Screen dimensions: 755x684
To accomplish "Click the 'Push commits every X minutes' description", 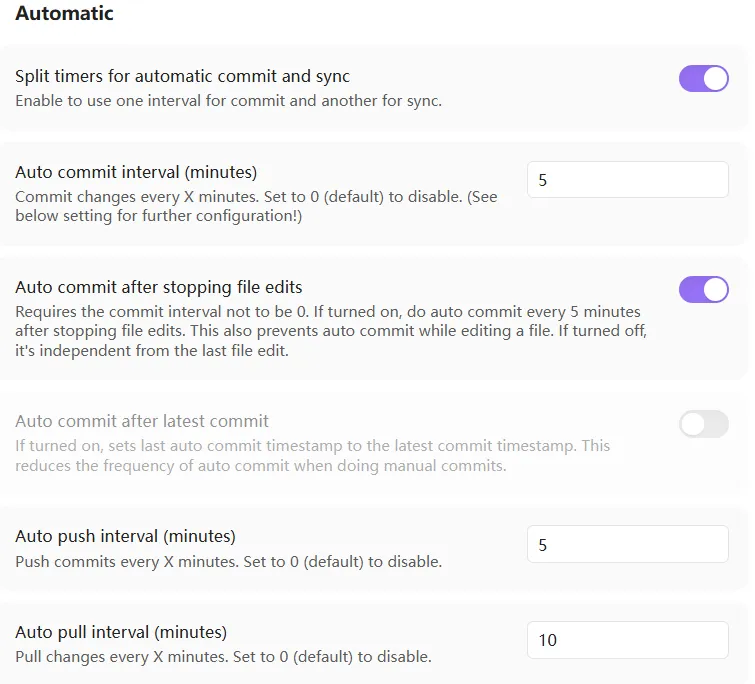I will pyautogui.click(x=228, y=561).
